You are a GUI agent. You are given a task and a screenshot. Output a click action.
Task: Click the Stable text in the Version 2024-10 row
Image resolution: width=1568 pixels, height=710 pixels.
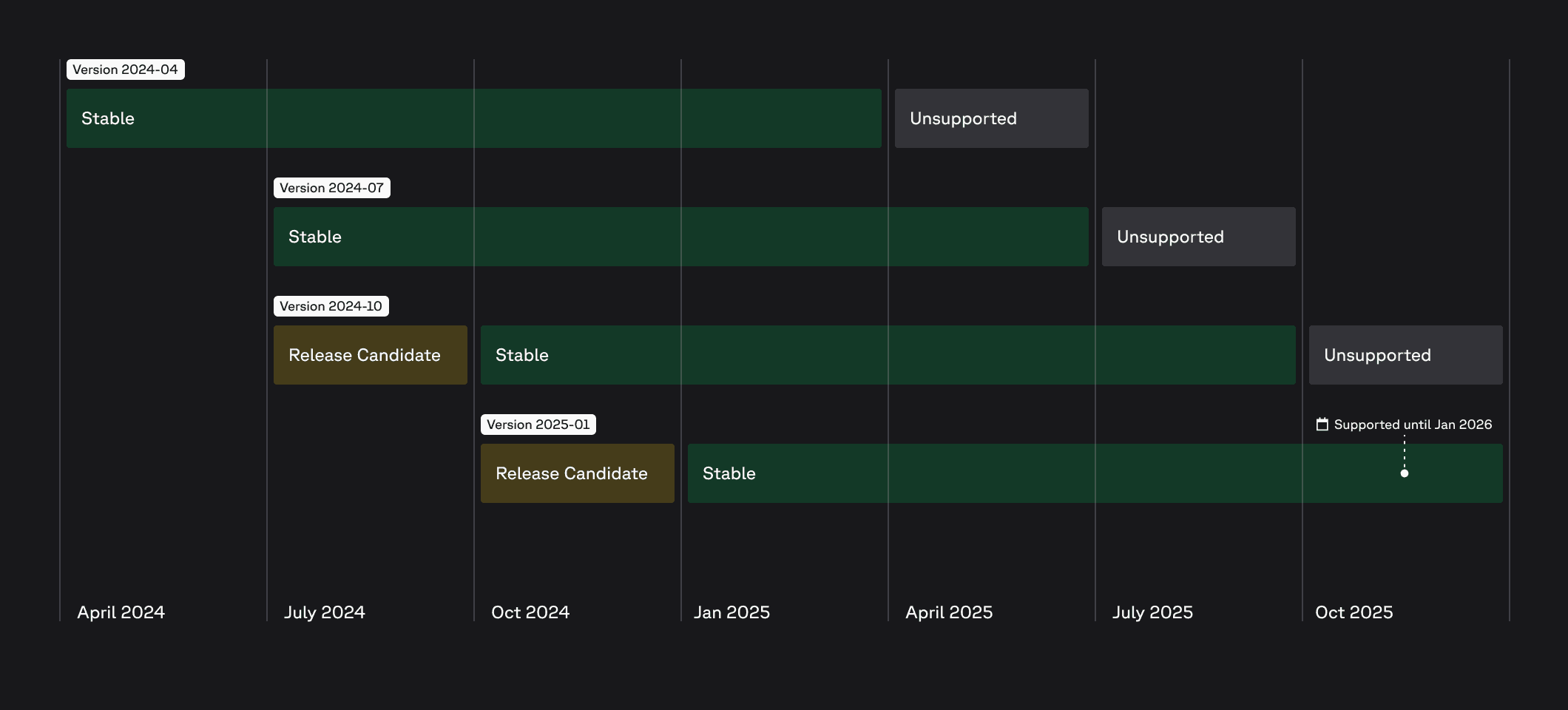pyautogui.click(x=522, y=355)
